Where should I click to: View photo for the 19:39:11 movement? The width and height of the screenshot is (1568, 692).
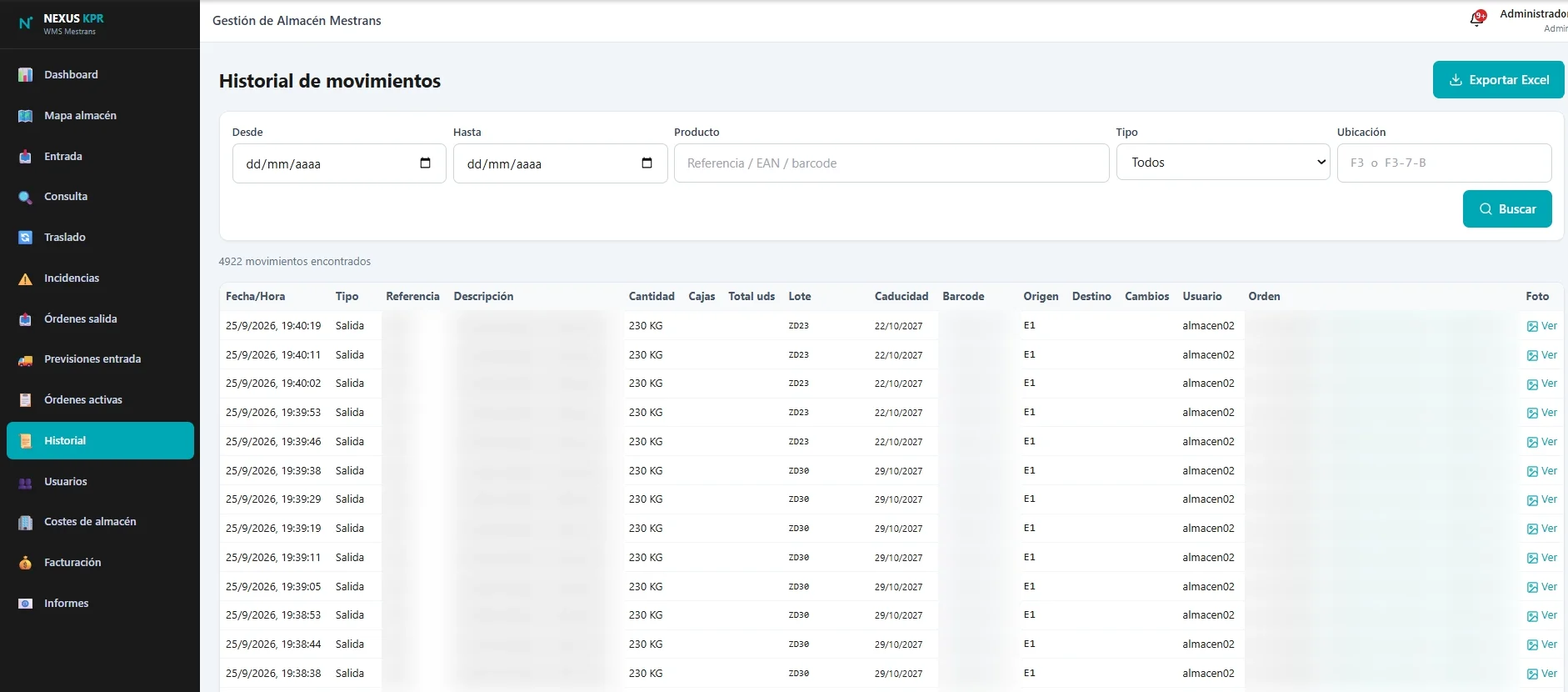click(x=1541, y=558)
